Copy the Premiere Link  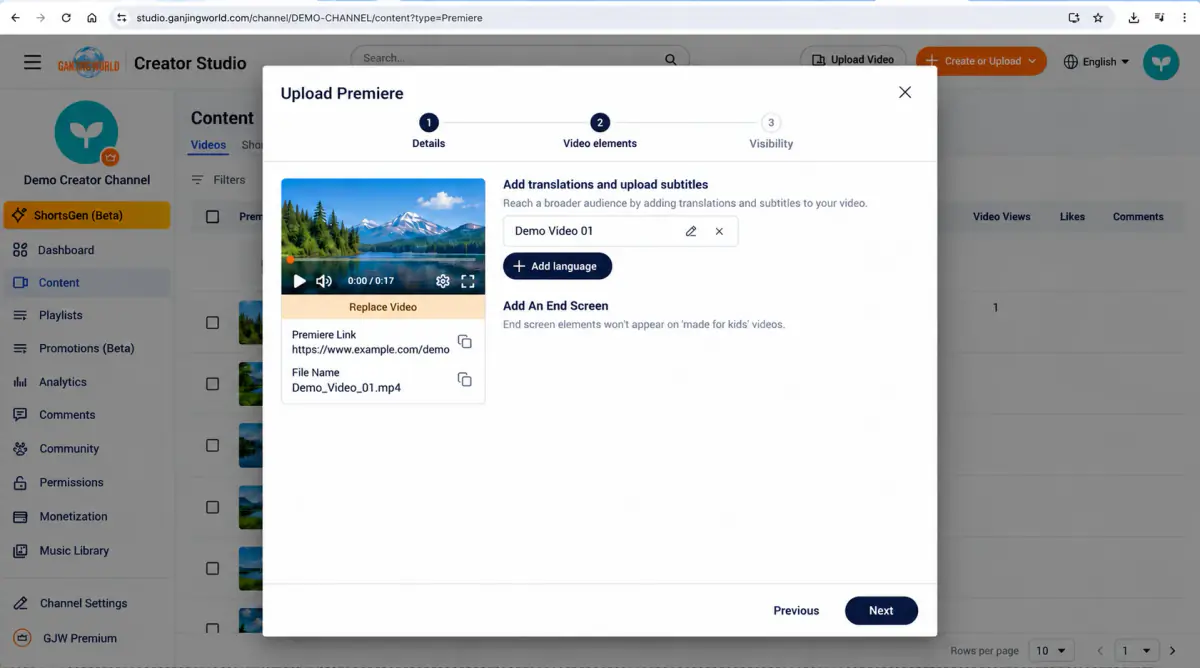pos(465,342)
